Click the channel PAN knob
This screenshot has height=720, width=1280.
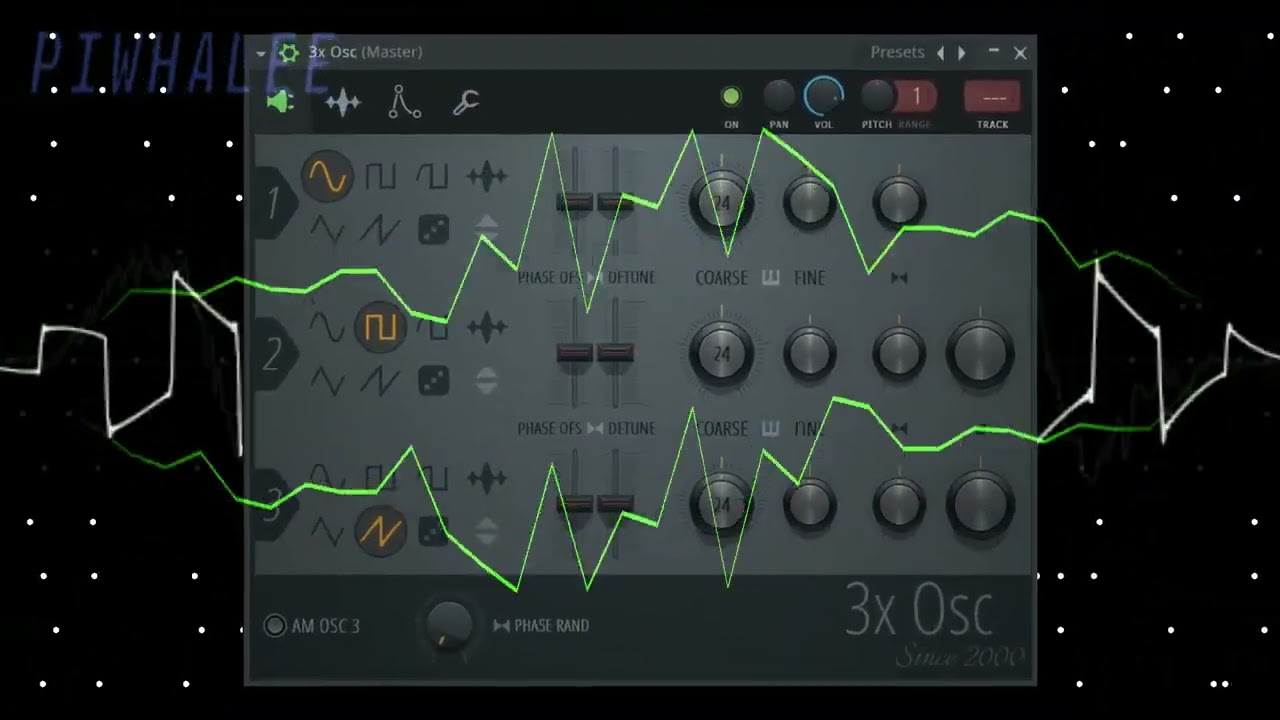click(x=779, y=97)
